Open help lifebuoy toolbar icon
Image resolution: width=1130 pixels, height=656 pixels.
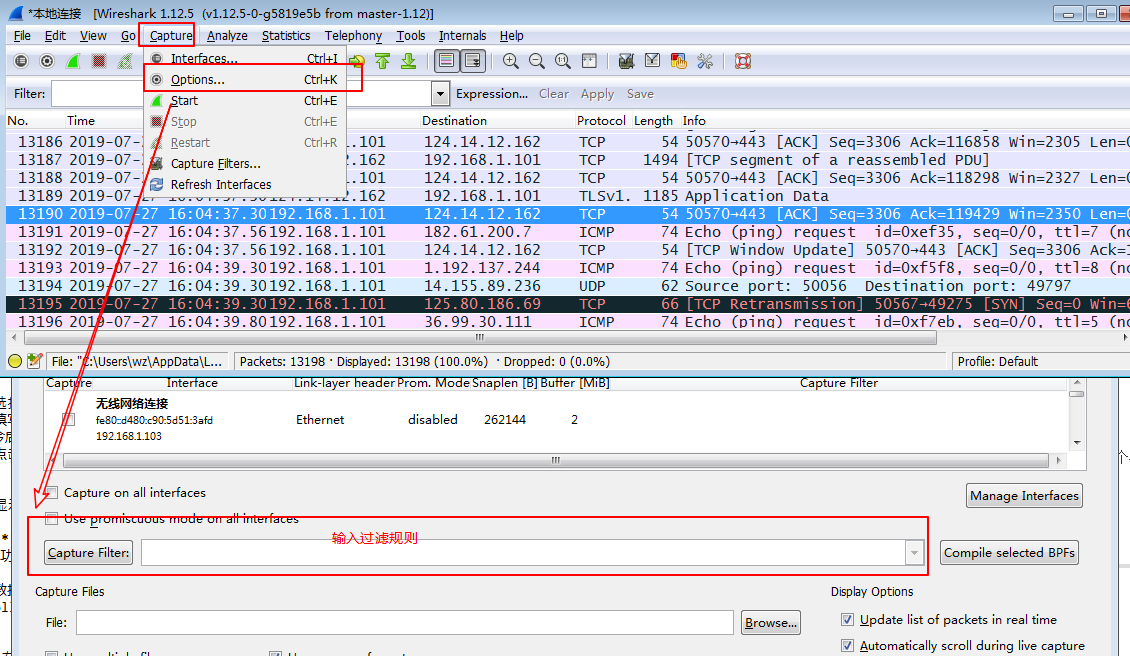[x=743, y=61]
